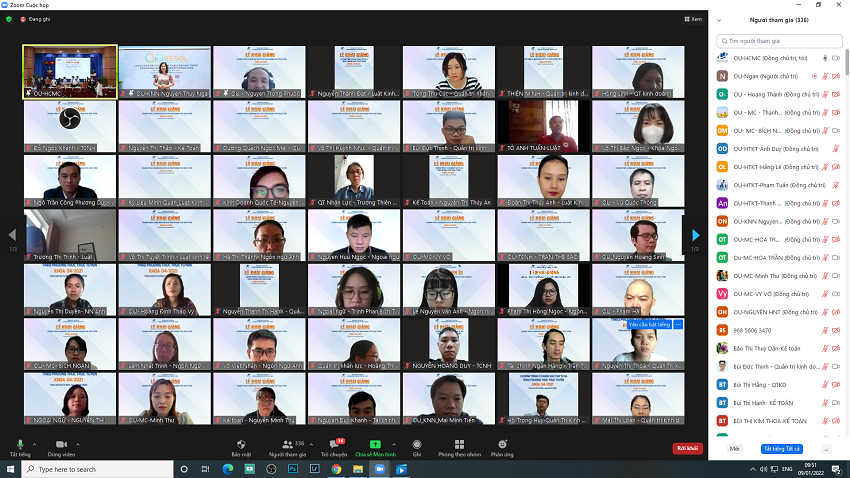Open Google Chrome from the taskbar
The image size is (850, 478).
coord(336,468)
